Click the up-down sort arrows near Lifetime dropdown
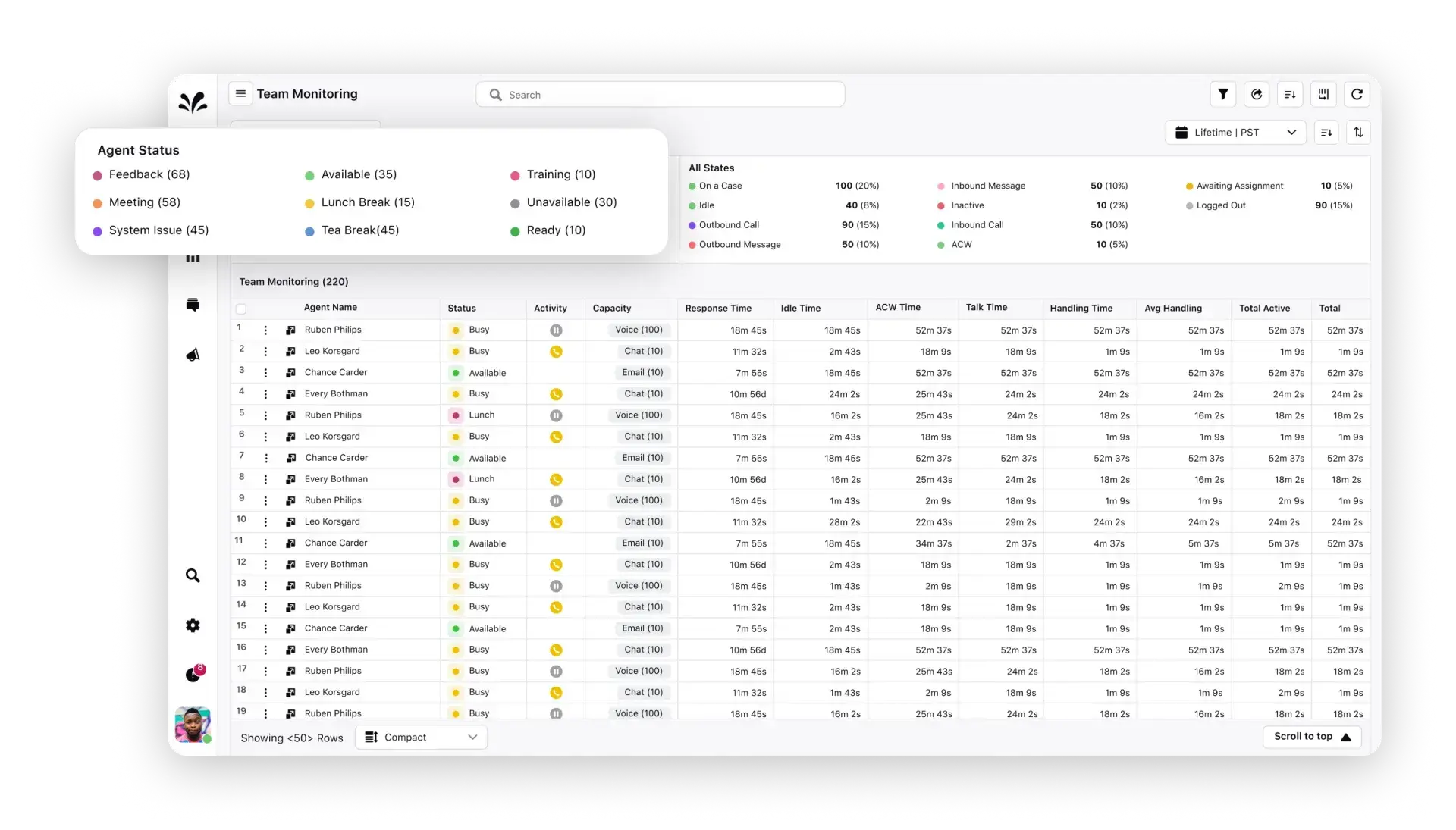Screen dimensions: 1456x830 [1357, 132]
